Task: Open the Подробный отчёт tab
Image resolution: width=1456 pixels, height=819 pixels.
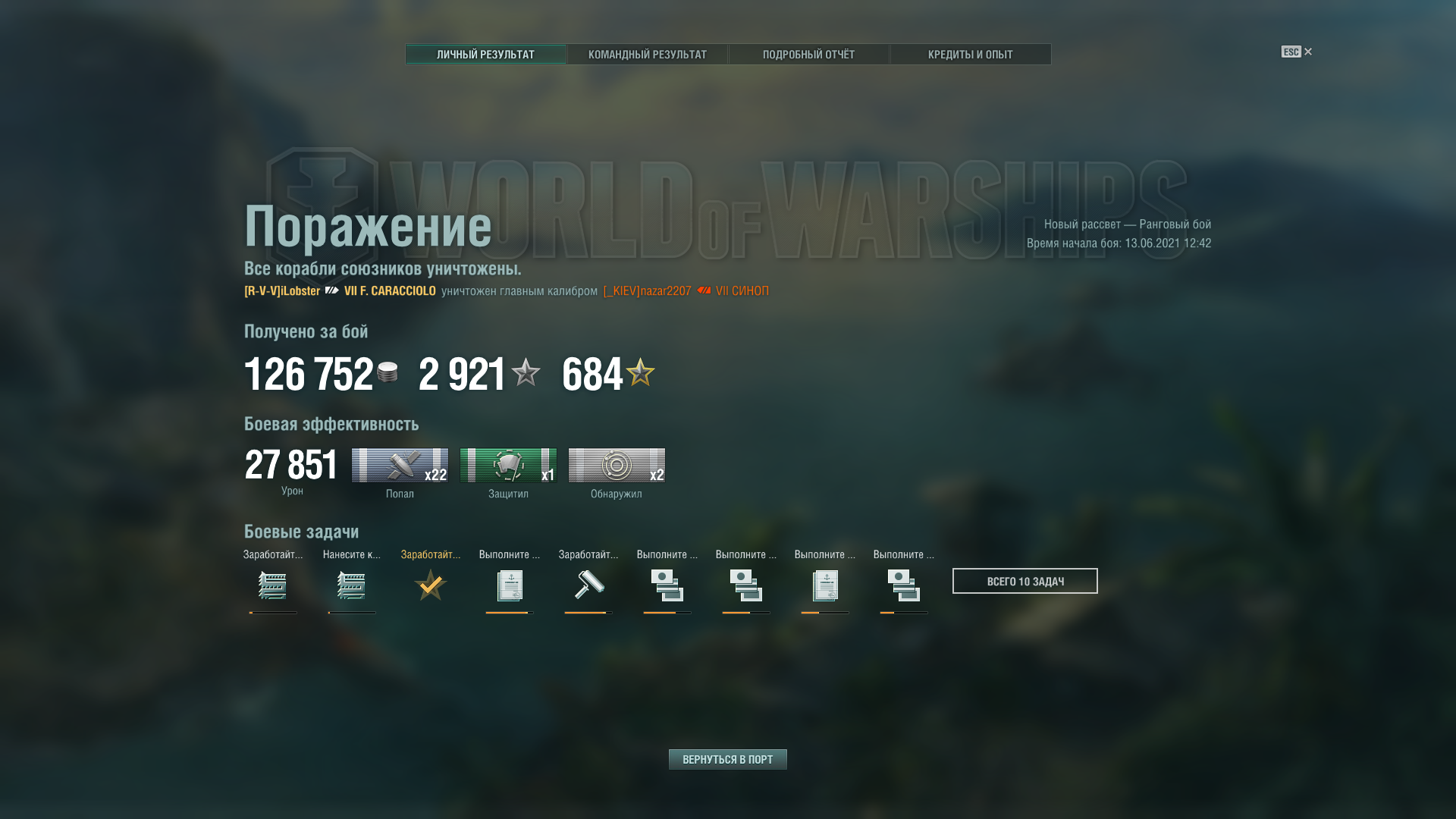Action: pos(809,55)
